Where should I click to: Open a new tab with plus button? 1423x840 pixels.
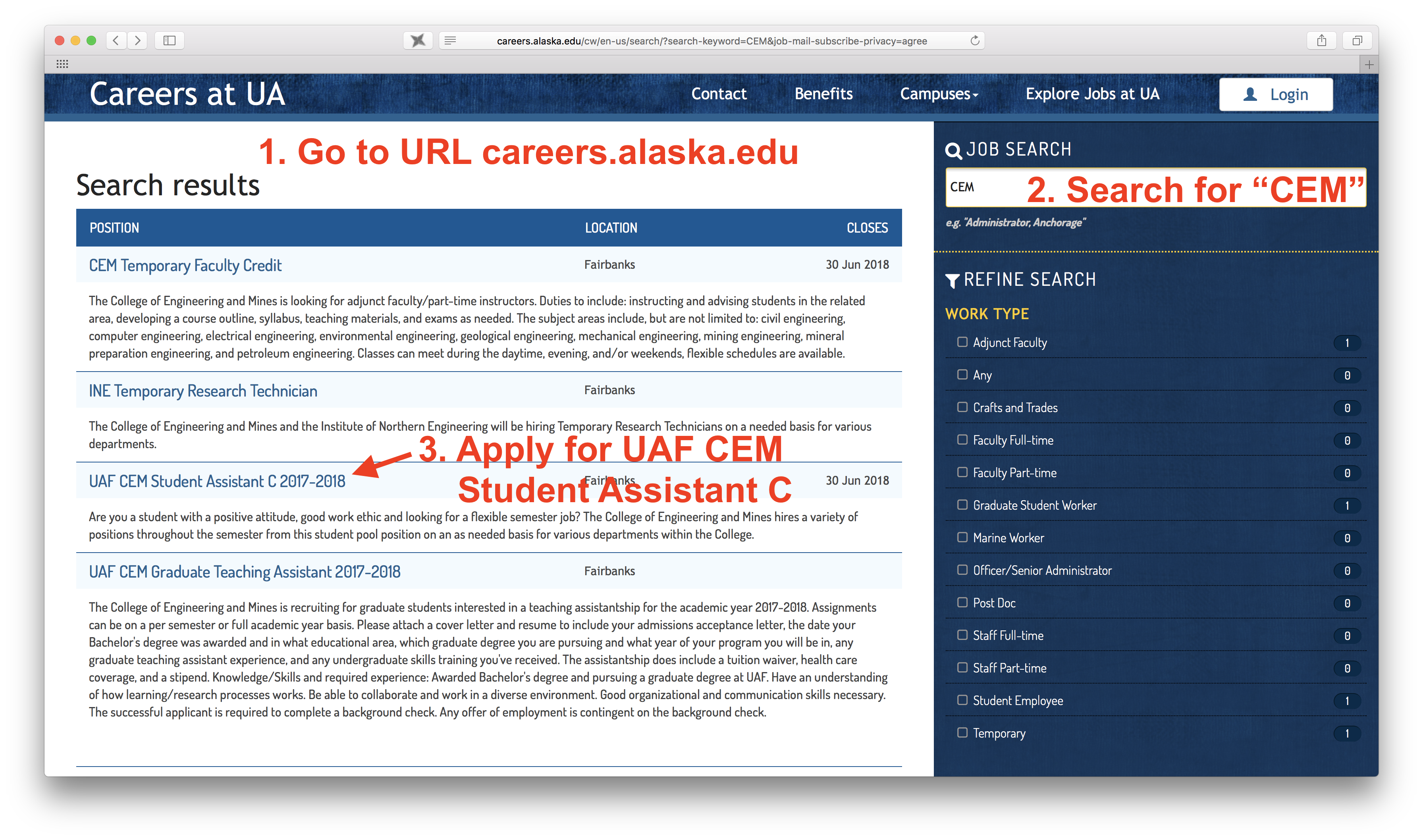(1369, 65)
